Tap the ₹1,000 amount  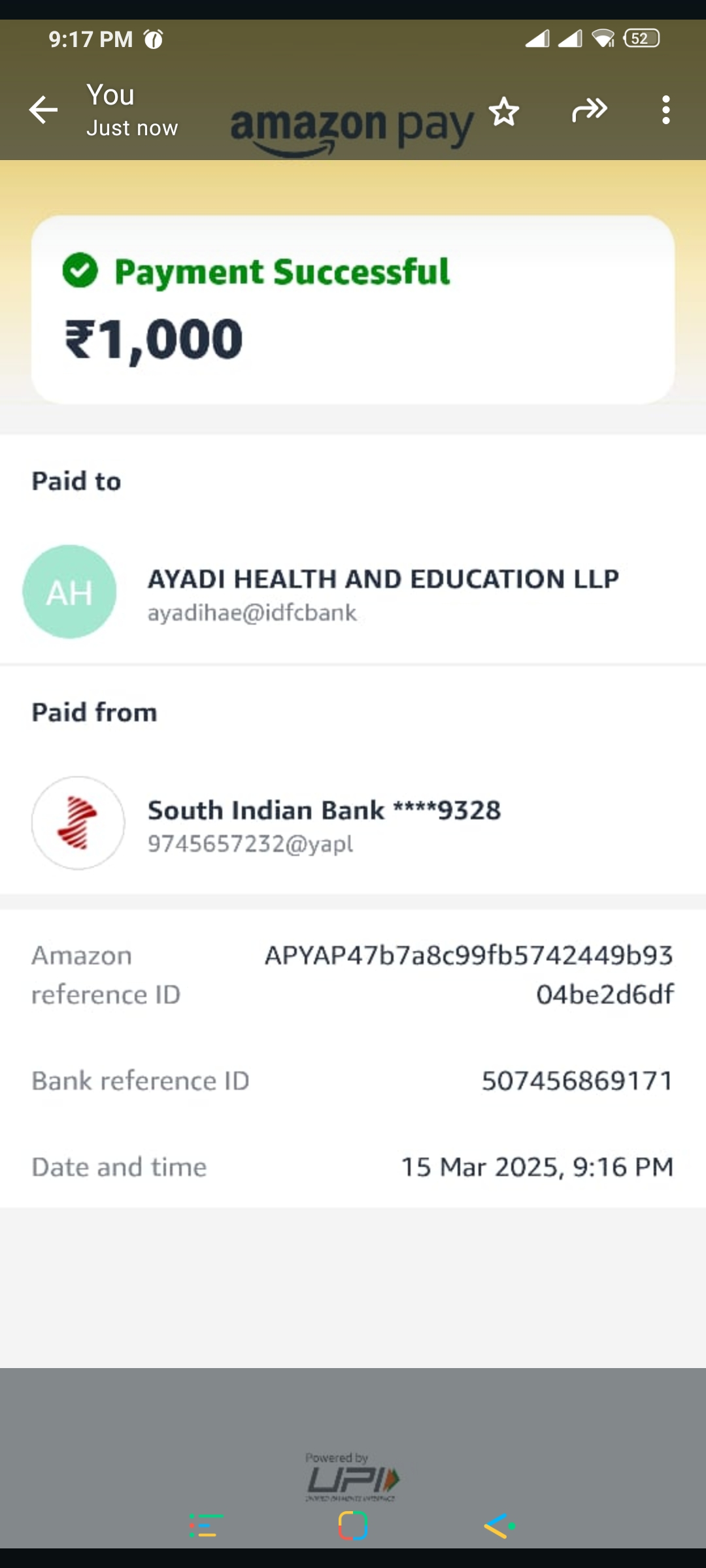(x=154, y=340)
